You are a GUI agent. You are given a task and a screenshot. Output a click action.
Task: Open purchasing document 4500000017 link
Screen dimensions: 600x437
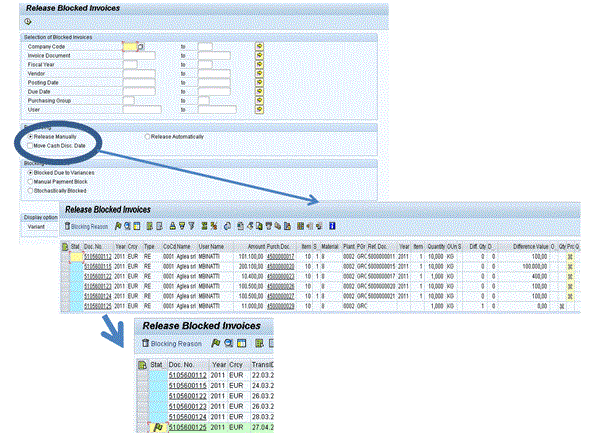[280, 256]
